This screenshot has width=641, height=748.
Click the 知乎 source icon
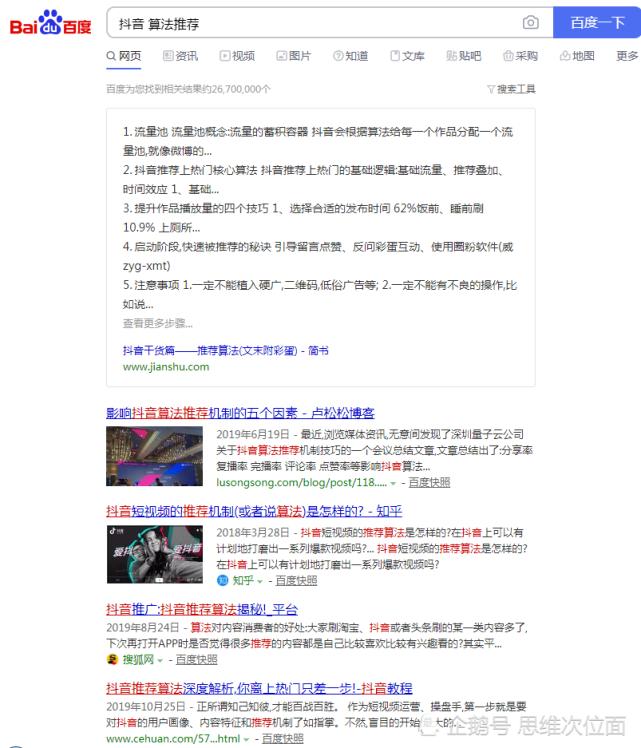click(223, 581)
